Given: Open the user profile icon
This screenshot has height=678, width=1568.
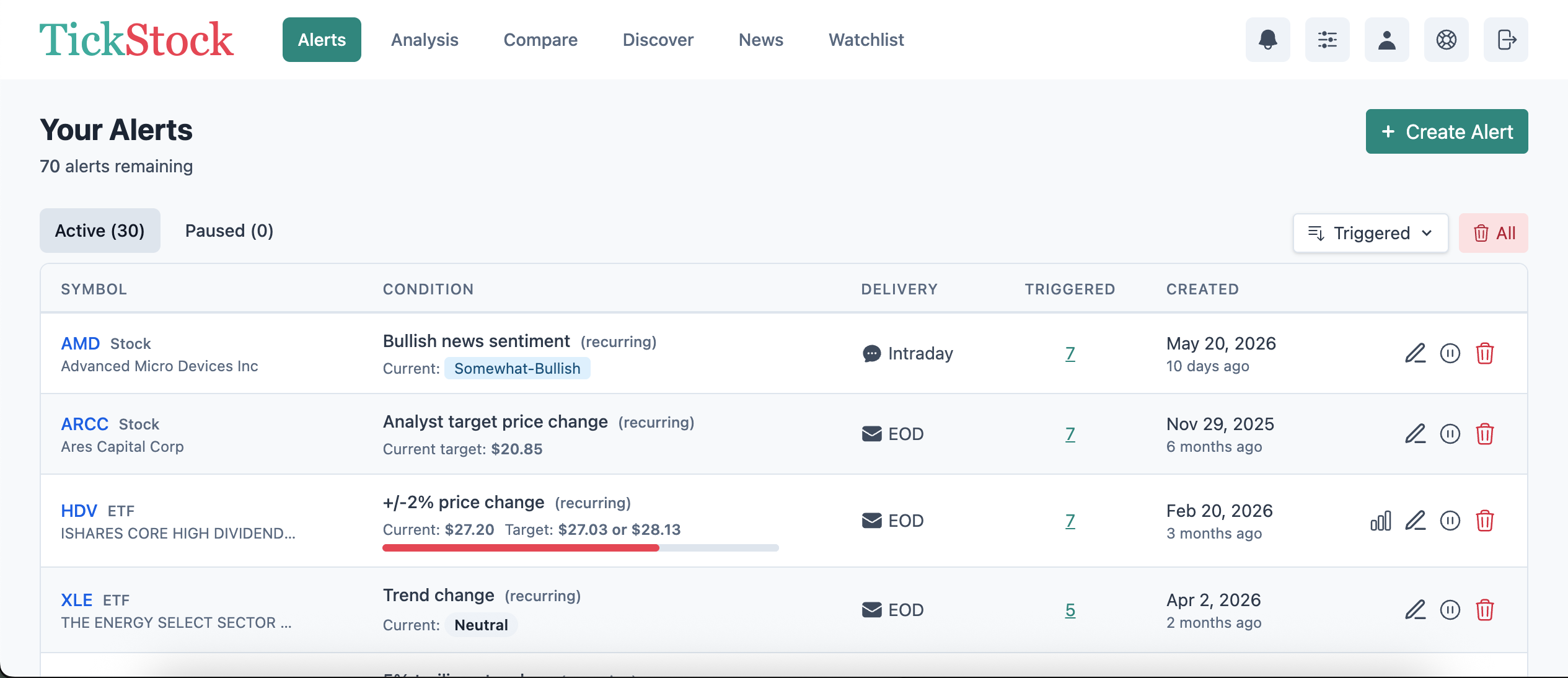Looking at the screenshot, I should pos(1386,40).
